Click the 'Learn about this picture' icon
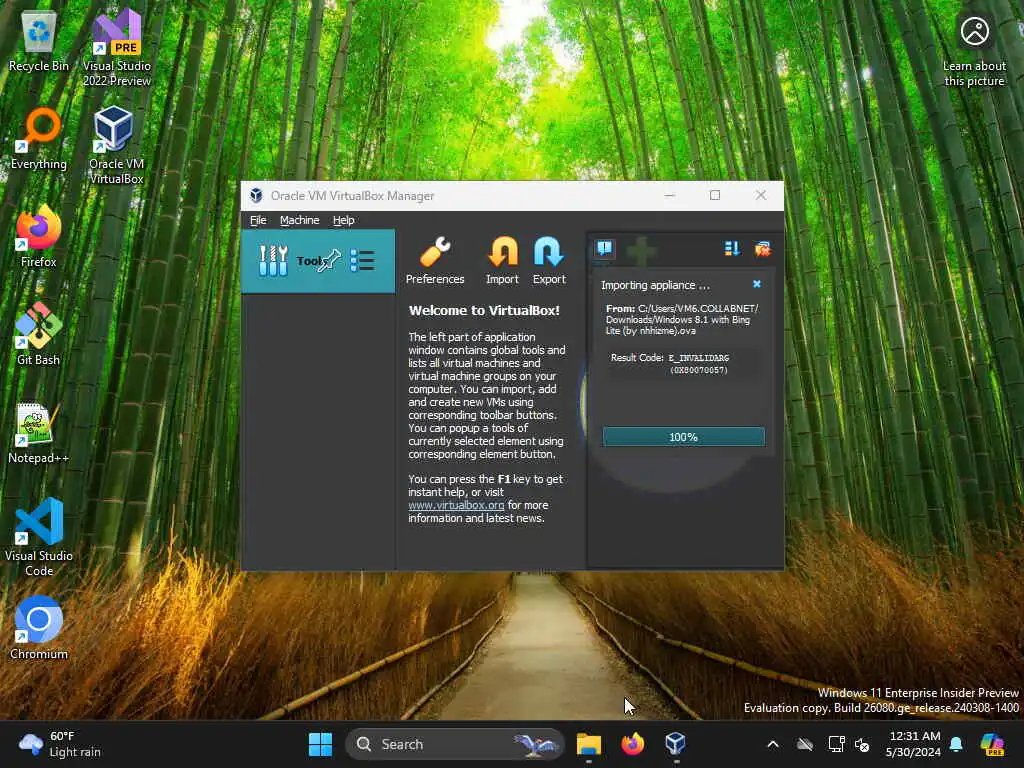1024x768 pixels. click(974, 51)
